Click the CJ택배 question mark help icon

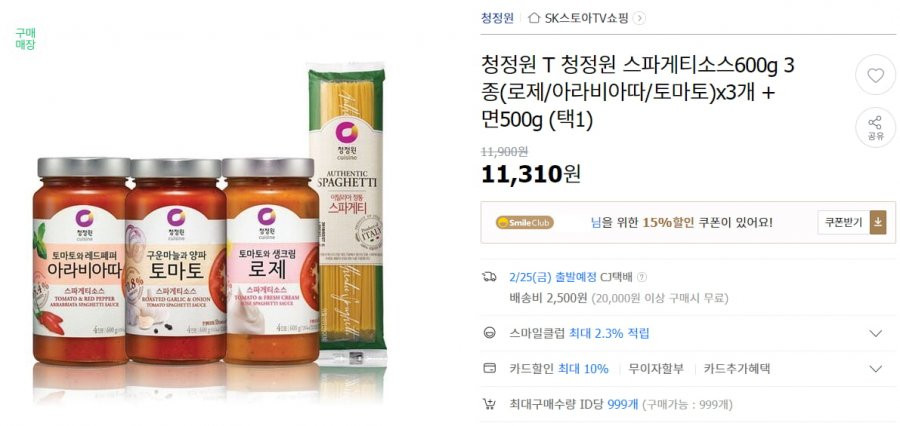coord(642,277)
